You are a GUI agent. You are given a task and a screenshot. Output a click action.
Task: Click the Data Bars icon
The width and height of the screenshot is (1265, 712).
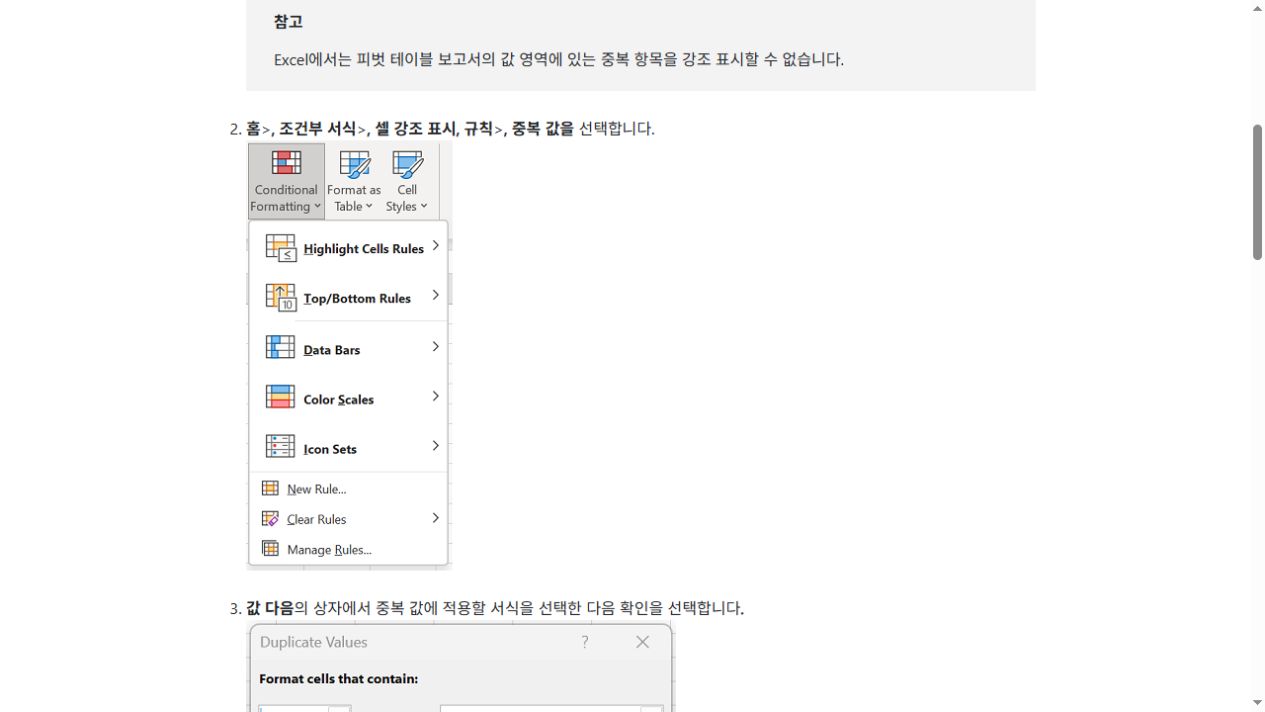(x=280, y=347)
